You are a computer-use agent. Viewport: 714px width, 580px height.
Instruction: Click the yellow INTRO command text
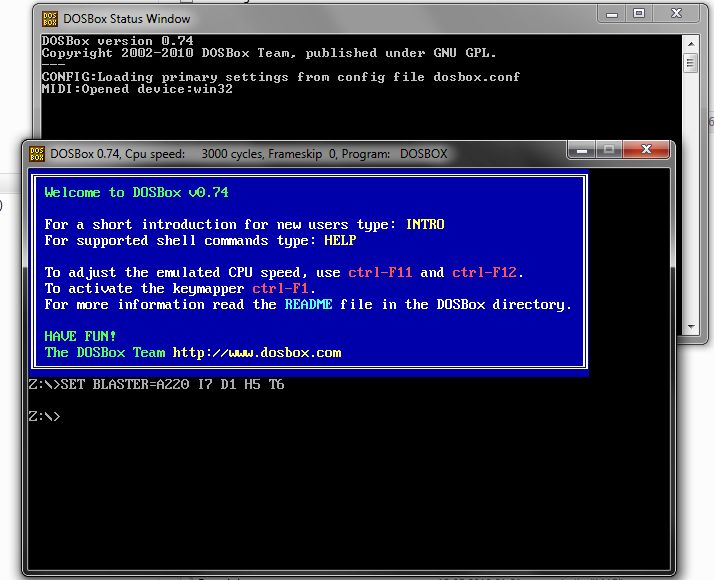(425, 224)
